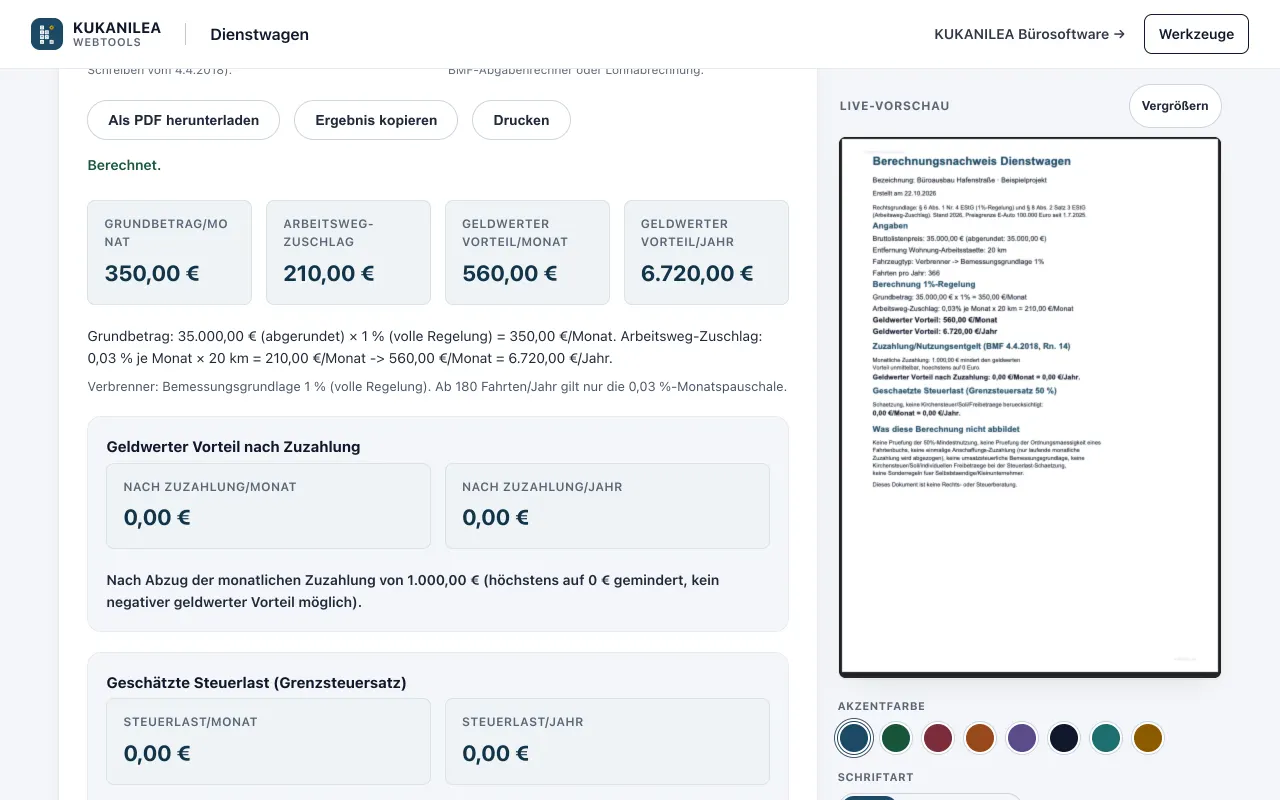Select the purple accent color
The image size is (1280, 800).
click(1022, 738)
